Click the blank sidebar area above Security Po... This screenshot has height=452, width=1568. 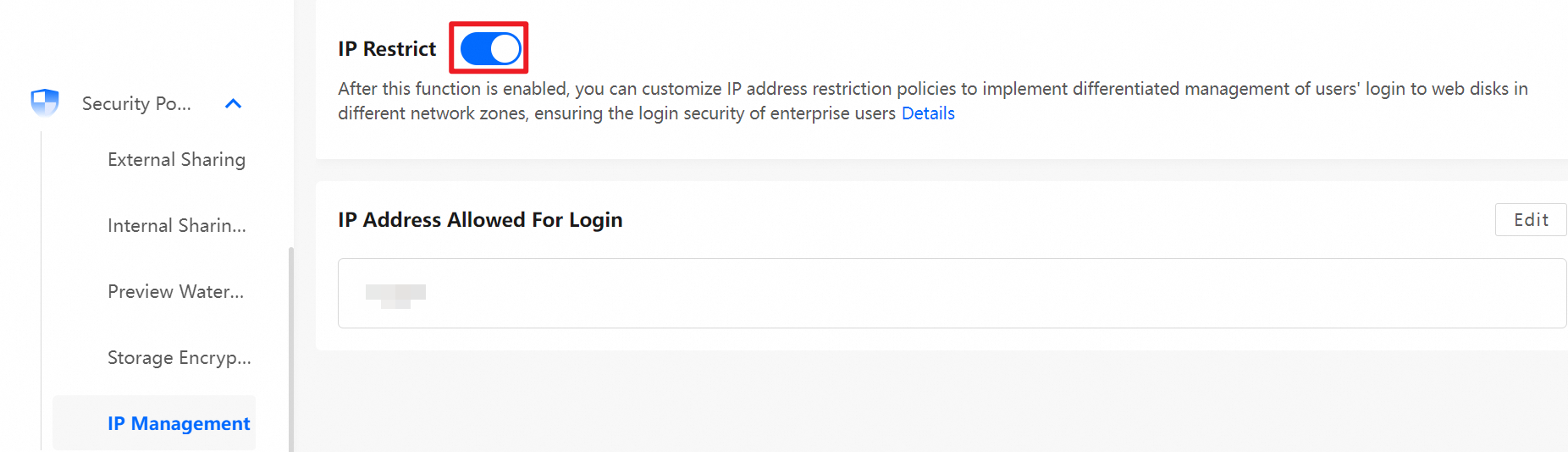pos(144,38)
